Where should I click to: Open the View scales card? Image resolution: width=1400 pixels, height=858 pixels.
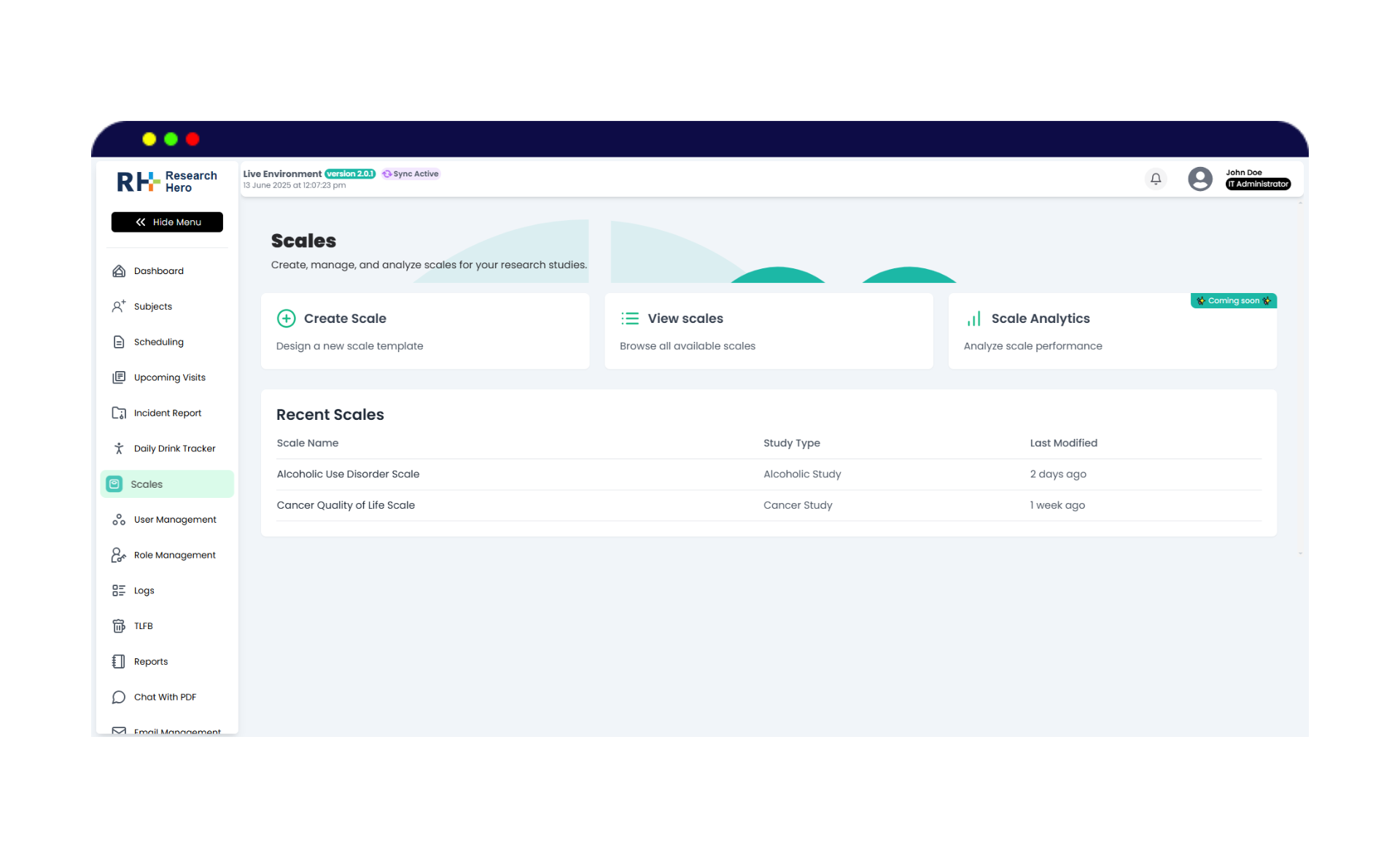[x=769, y=331]
